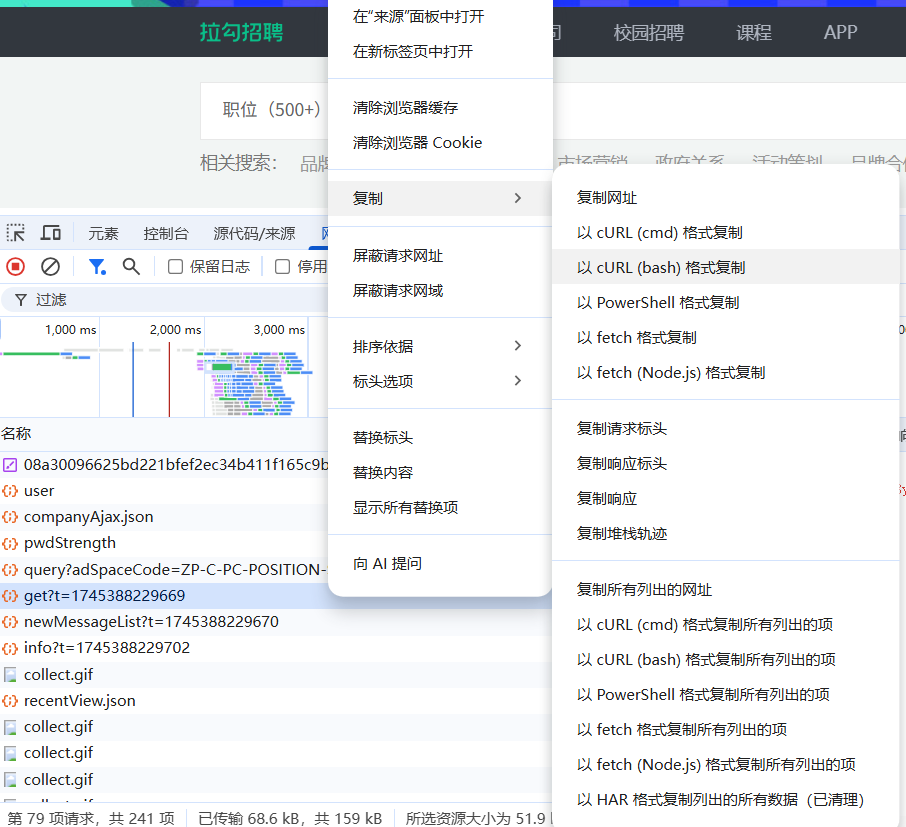Select 清除浏览器缓存 from context menu

pos(405,107)
